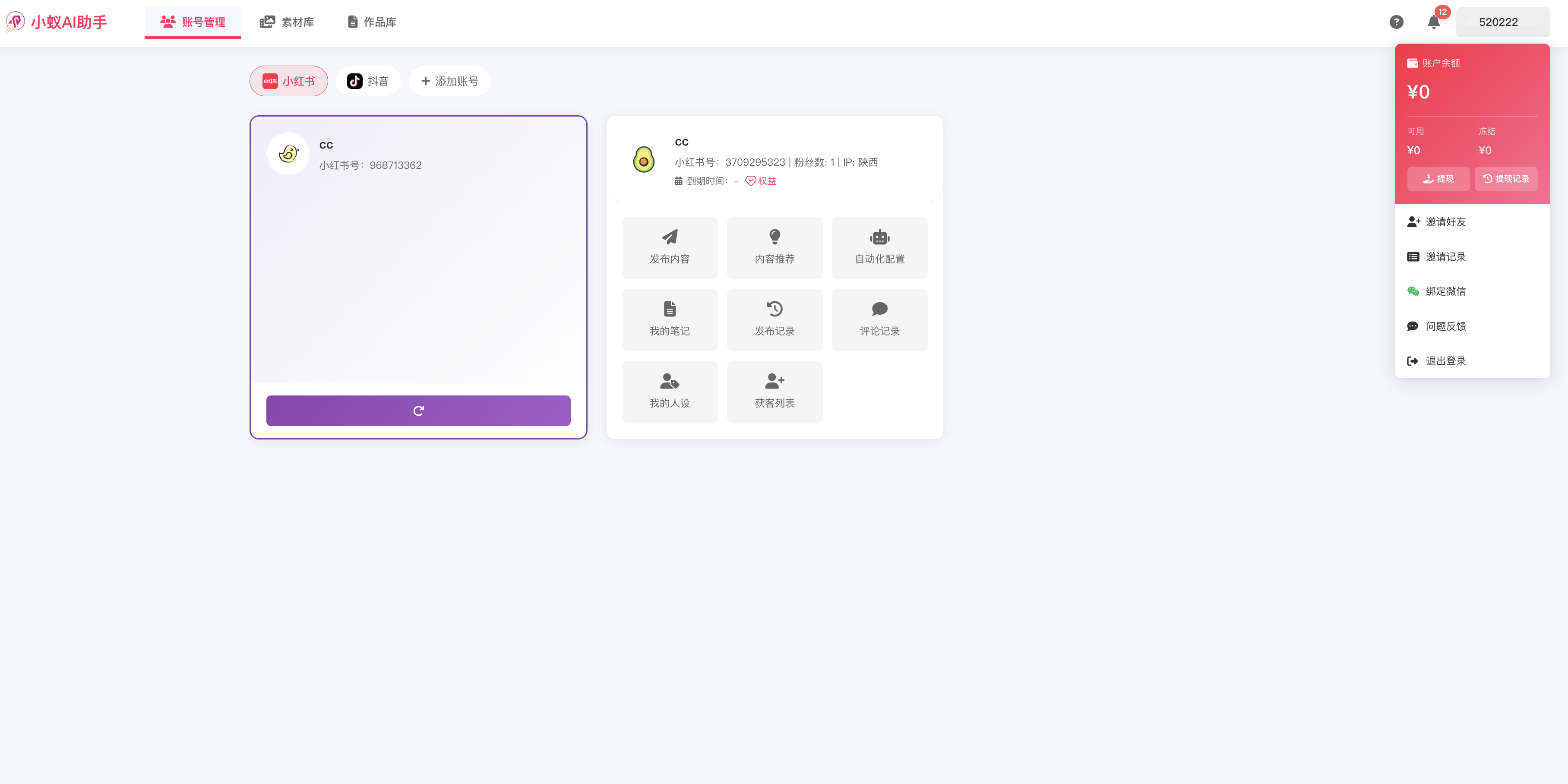This screenshot has height=784, width=1568.
Task: Select 退出登录 menu item
Action: (1472, 361)
